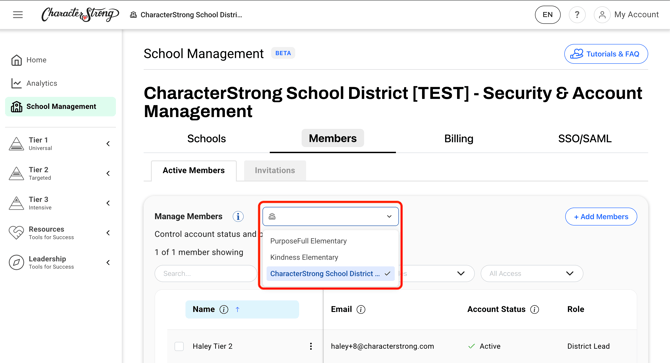Click the BETA badge
The height and width of the screenshot is (363, 670).
tap(283, 53)
